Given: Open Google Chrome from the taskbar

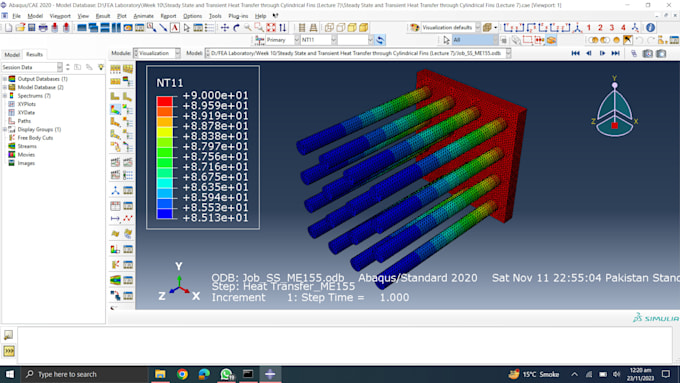Looking at the screenshot, I should pos(182,374).
